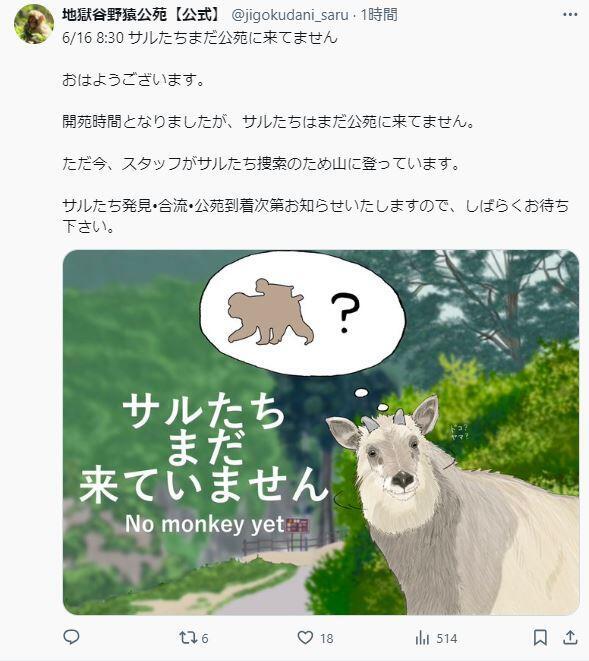Image resolution: width=589 pixels, height=661 pixels.
Task: Click the share upload arrow icon
Action: click(570, 637)
